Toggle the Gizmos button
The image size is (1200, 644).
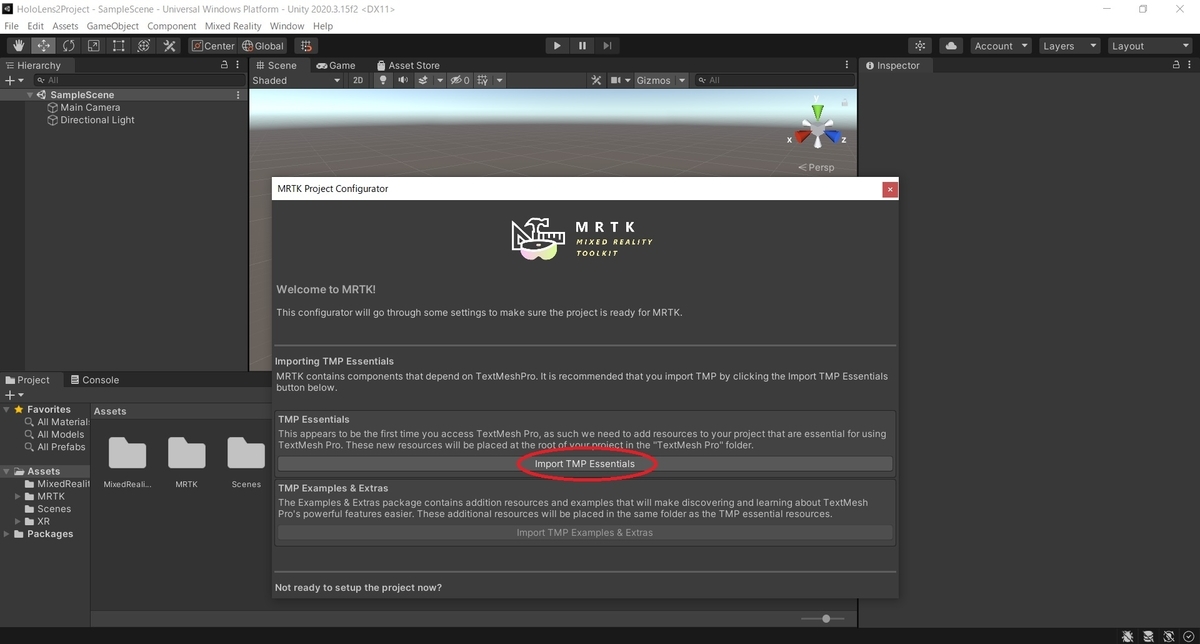[653, 80]
